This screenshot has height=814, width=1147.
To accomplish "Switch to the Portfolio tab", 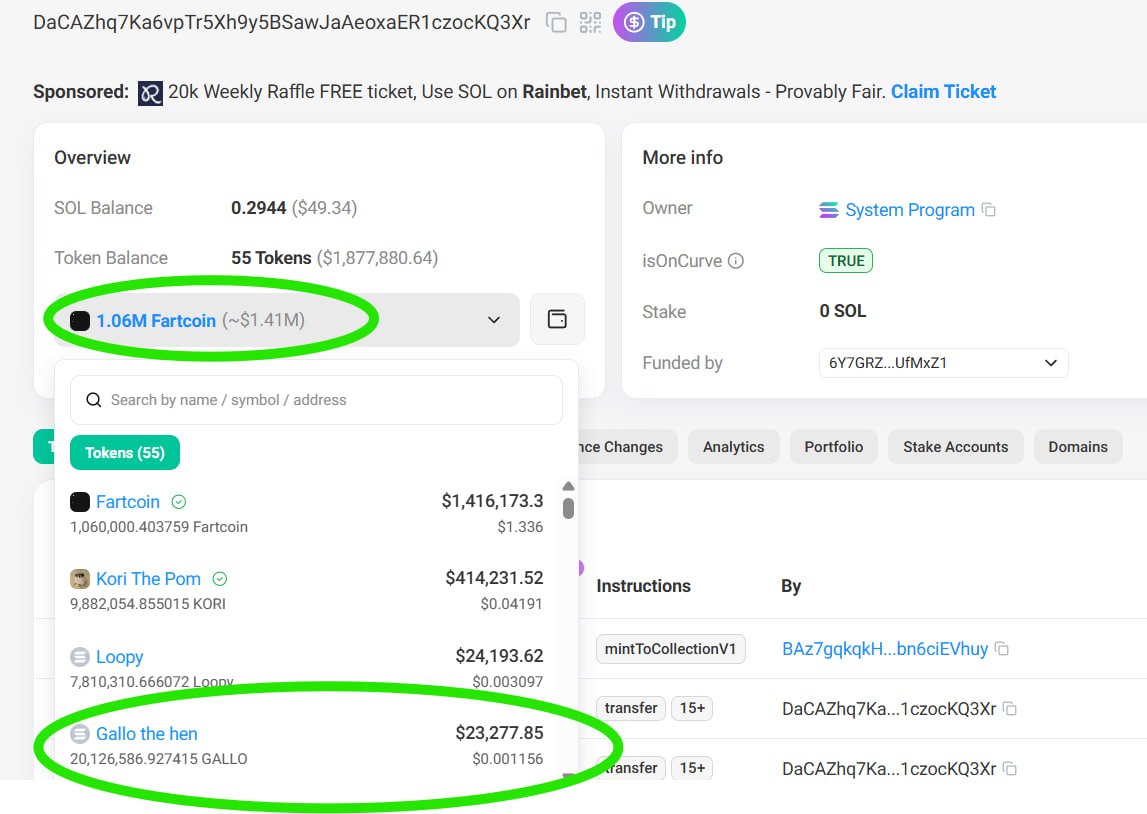I will (834, 447).
